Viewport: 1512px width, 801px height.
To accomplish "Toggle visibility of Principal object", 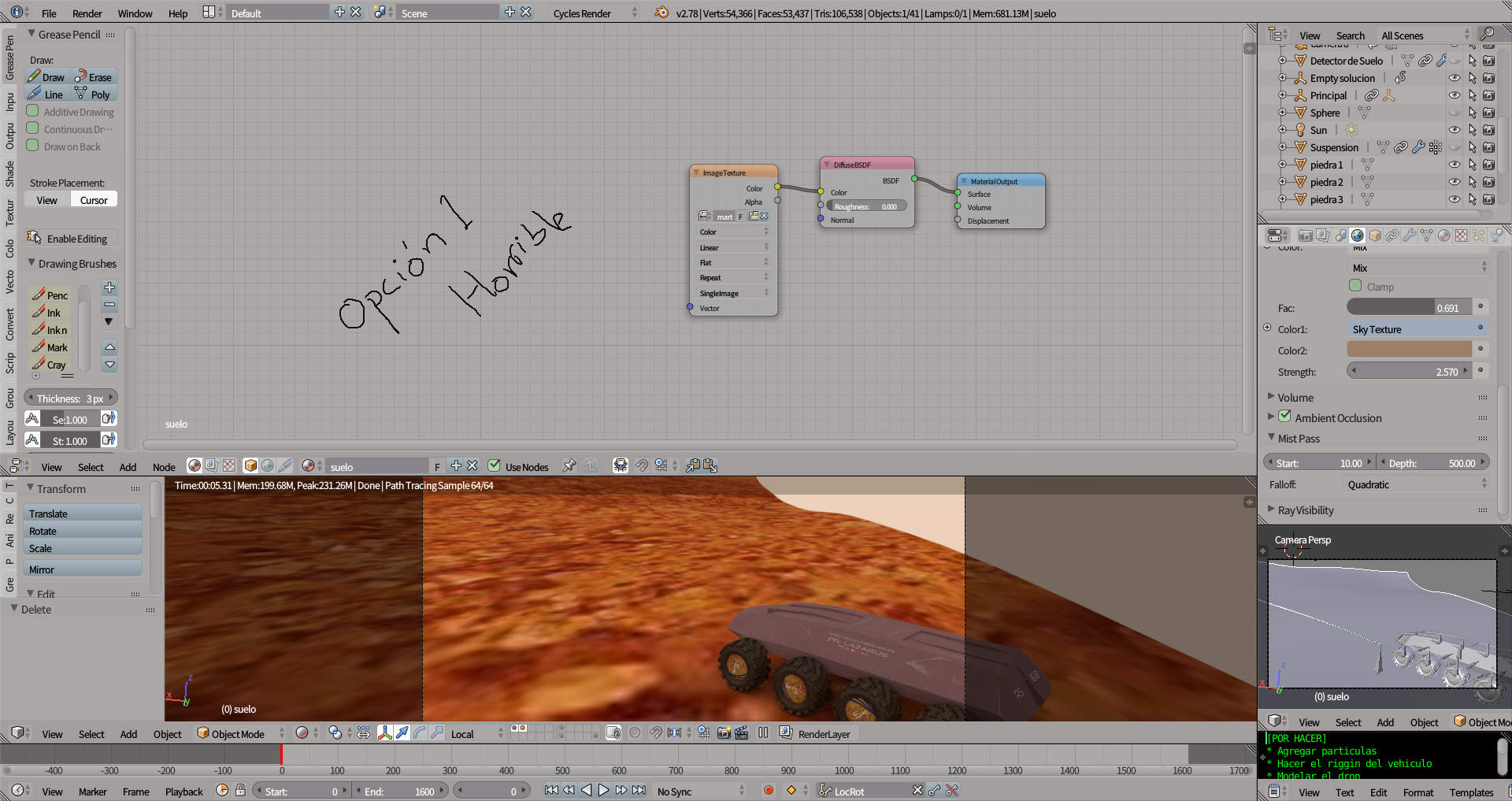I will coord(1455,95).
